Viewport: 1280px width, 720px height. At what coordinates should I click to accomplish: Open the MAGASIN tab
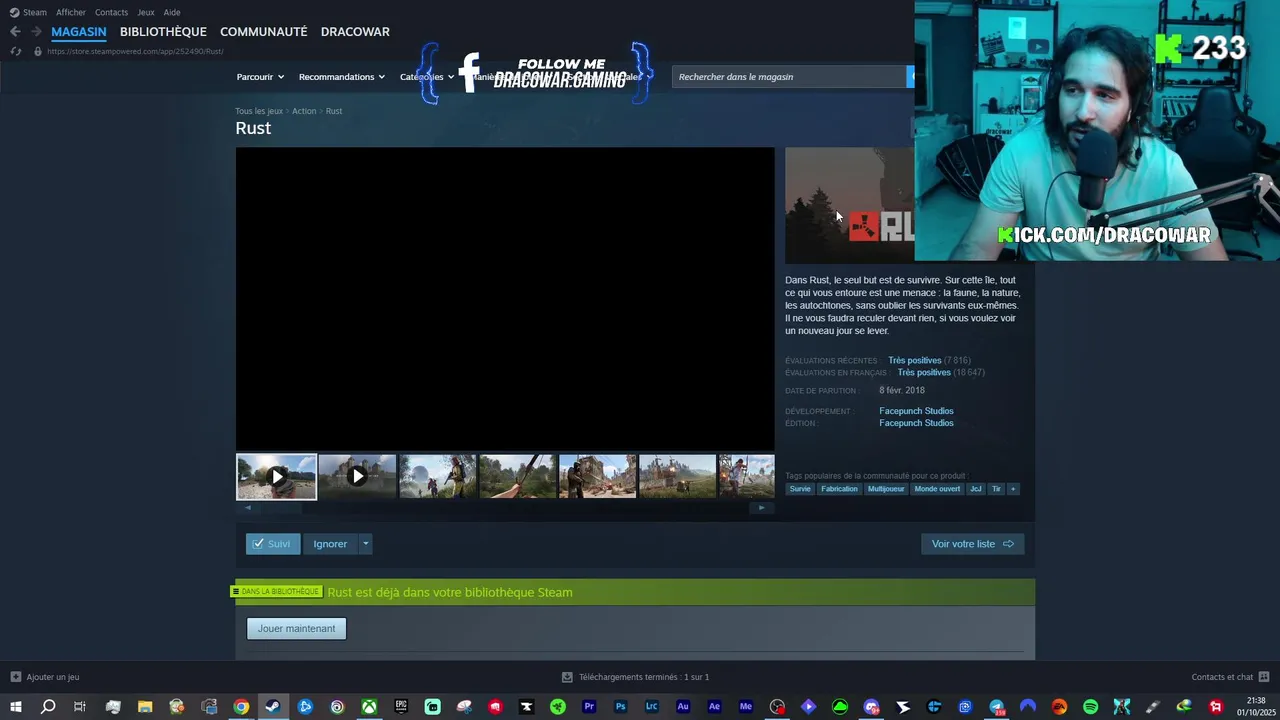(x=79, y=32)
